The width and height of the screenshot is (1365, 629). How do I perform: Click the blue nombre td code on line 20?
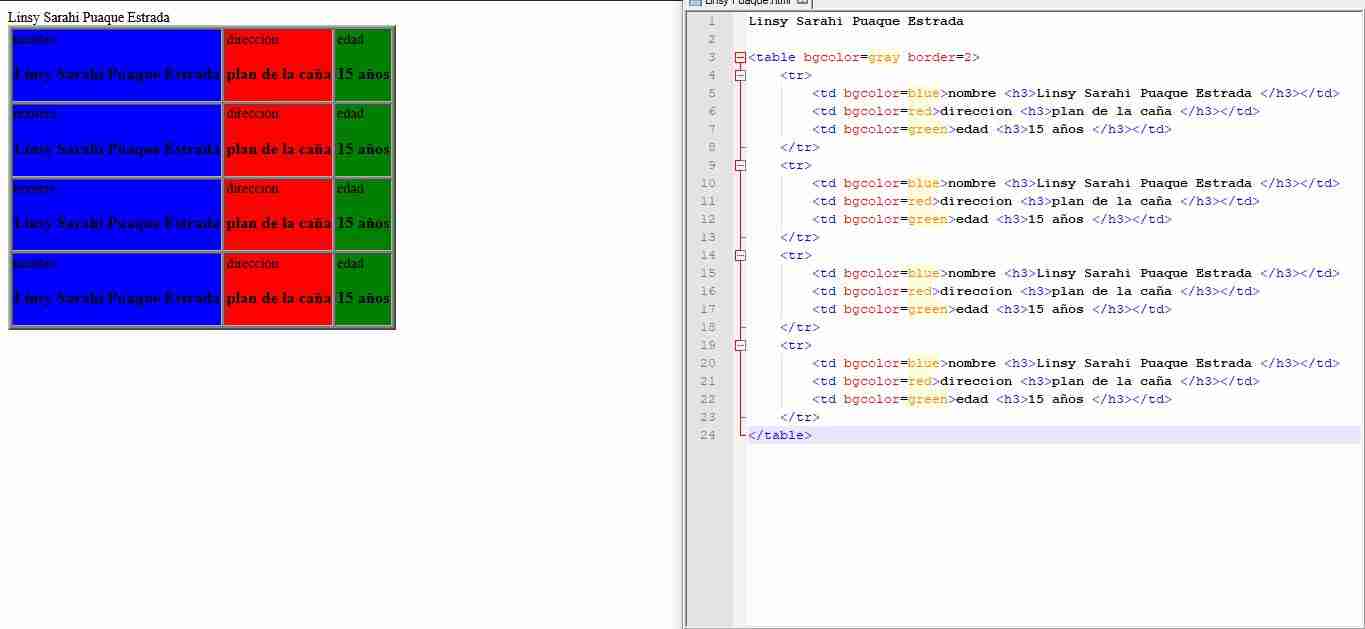tap(1076, 363)
